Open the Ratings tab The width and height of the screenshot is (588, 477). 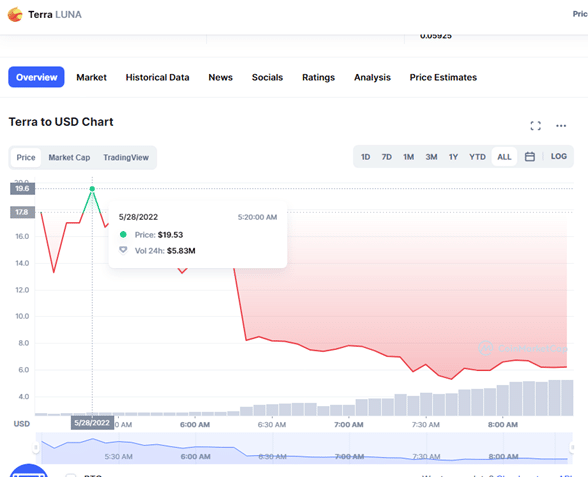click(x=318, y=77)
